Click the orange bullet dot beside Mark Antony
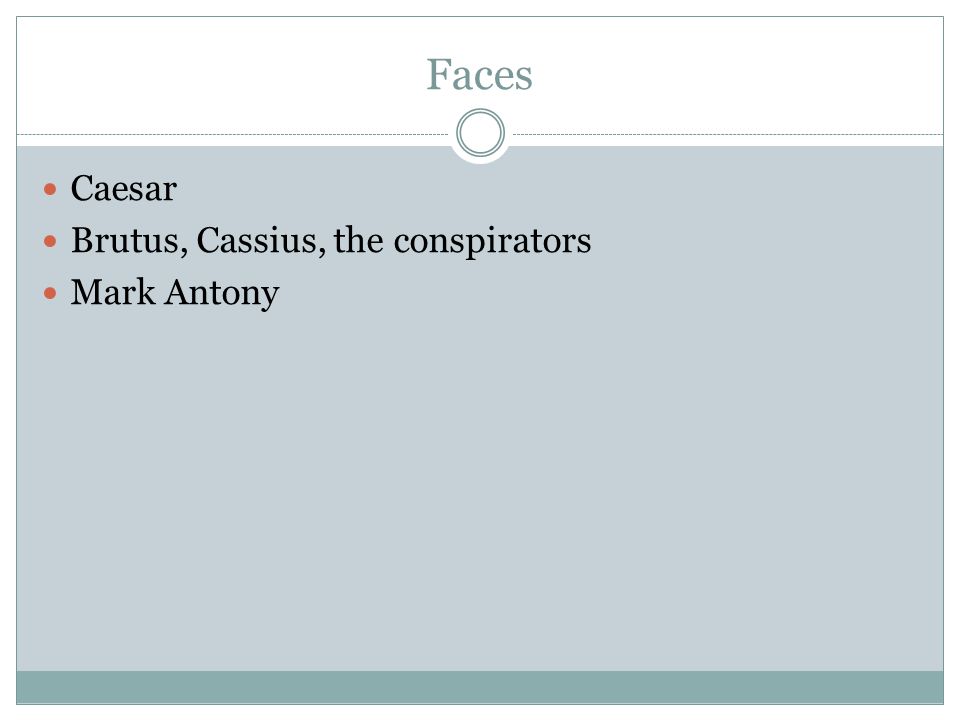Screen dimensions: 960x720 tap(50, 293)
